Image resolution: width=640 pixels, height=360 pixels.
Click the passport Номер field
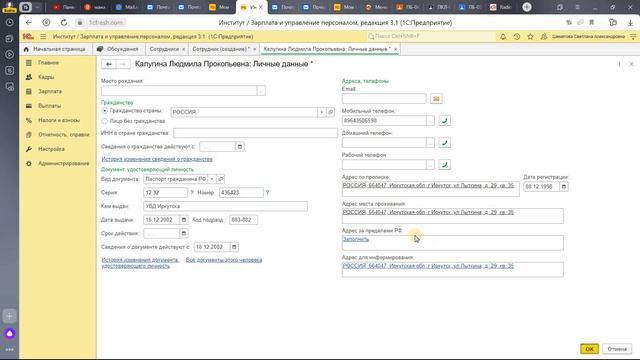241,193
